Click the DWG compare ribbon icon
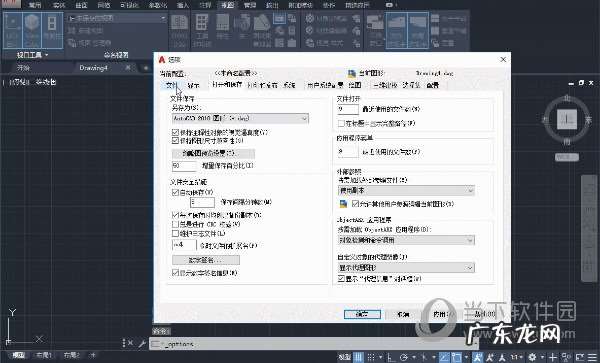Screen dimensions: 600x363 179,31
